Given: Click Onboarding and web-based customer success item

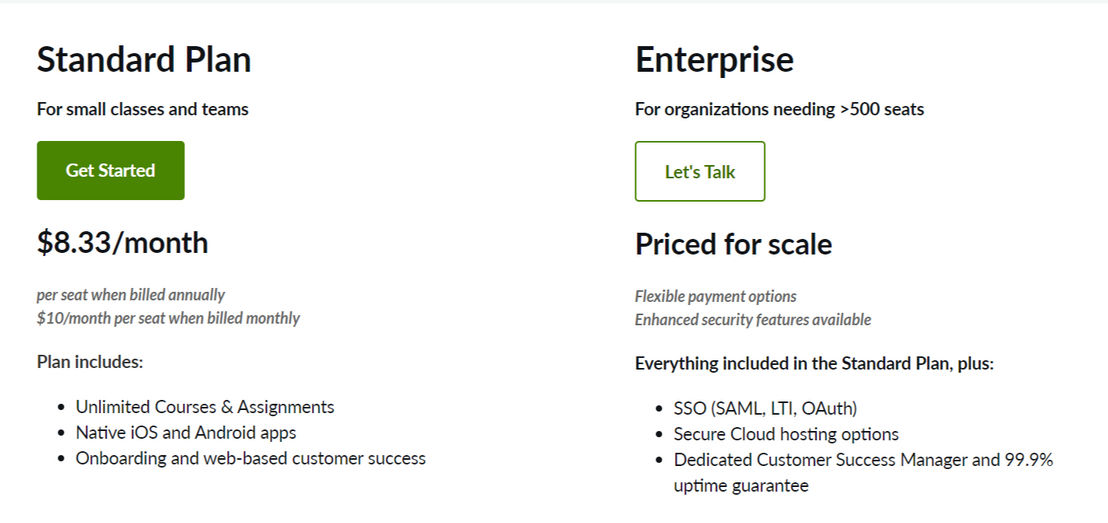Looking at the screenshot, I should [x=251, y=458].
